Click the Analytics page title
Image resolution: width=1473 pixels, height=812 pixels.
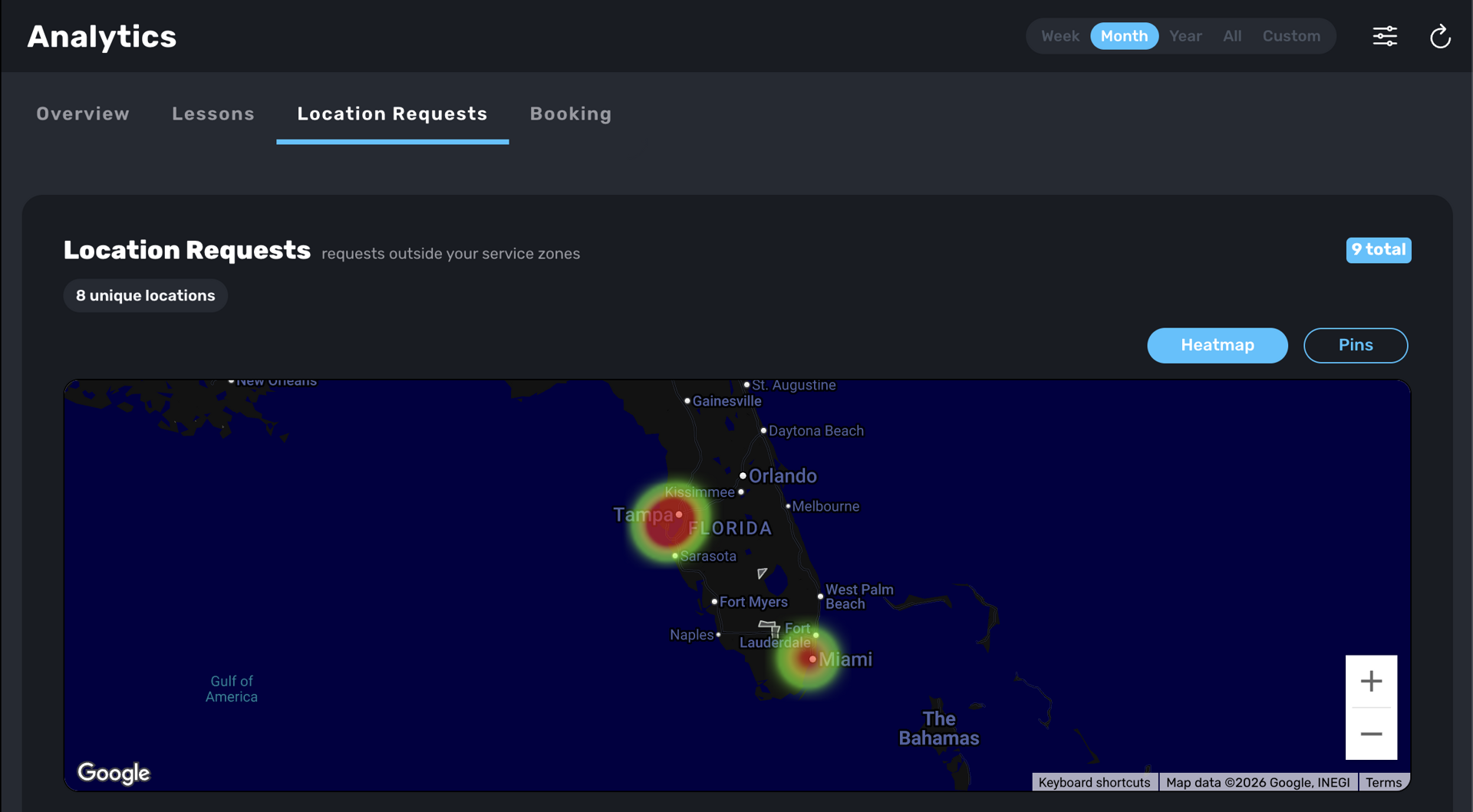[x=101, y=37]
